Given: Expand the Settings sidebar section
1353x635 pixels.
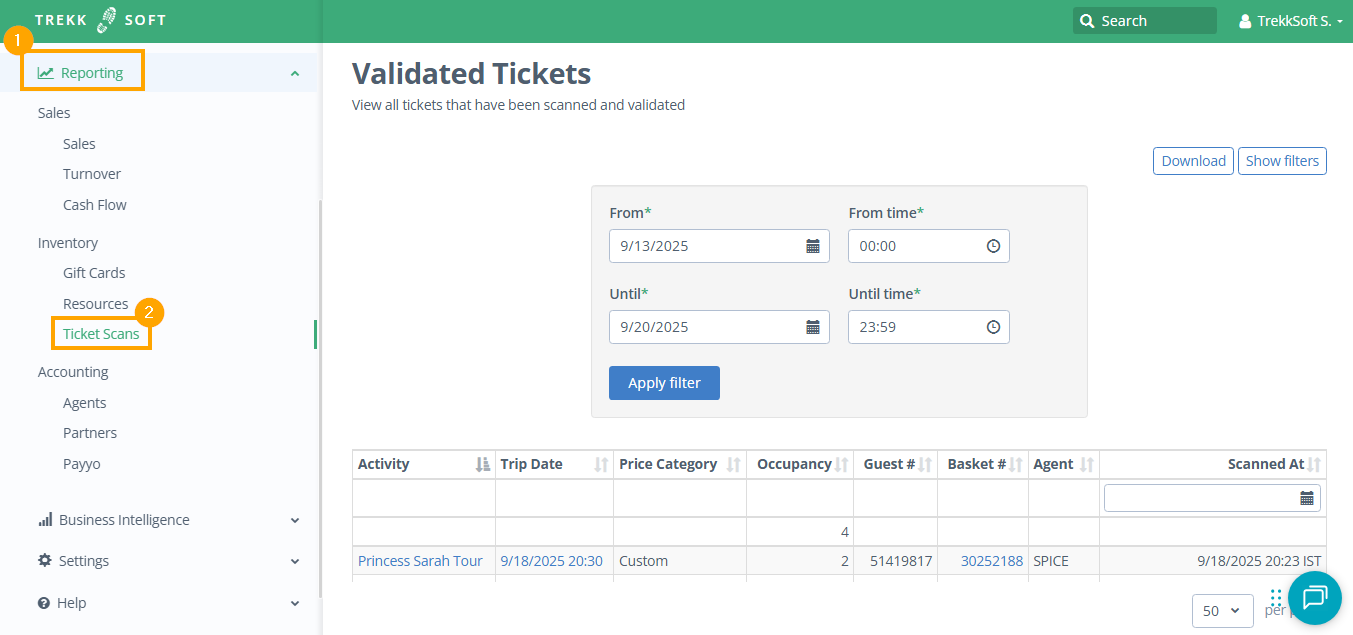Looking at the screenshot, I should point(294,561).
